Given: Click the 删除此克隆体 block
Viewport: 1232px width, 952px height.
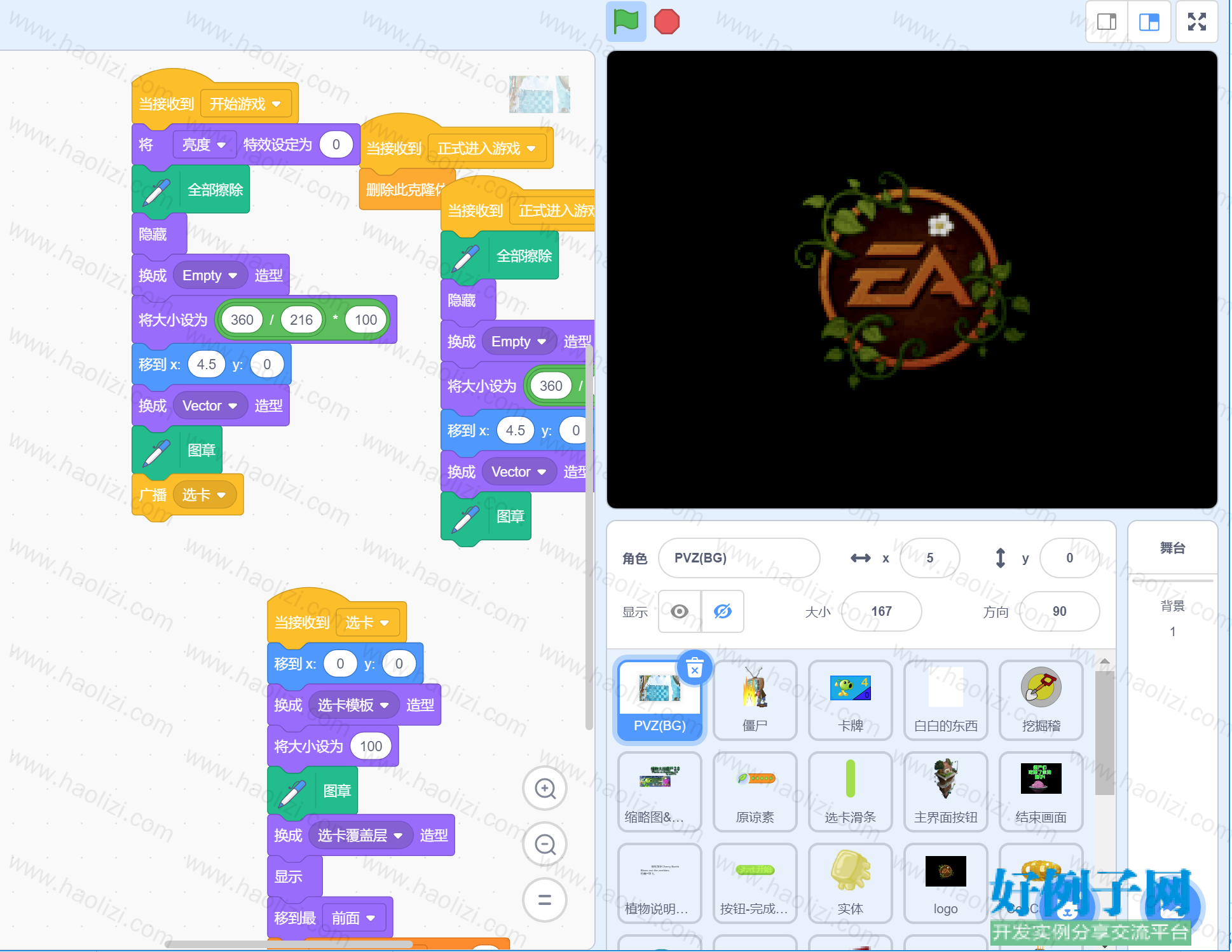Looking at the screenshot, I should tap(402, 189).
